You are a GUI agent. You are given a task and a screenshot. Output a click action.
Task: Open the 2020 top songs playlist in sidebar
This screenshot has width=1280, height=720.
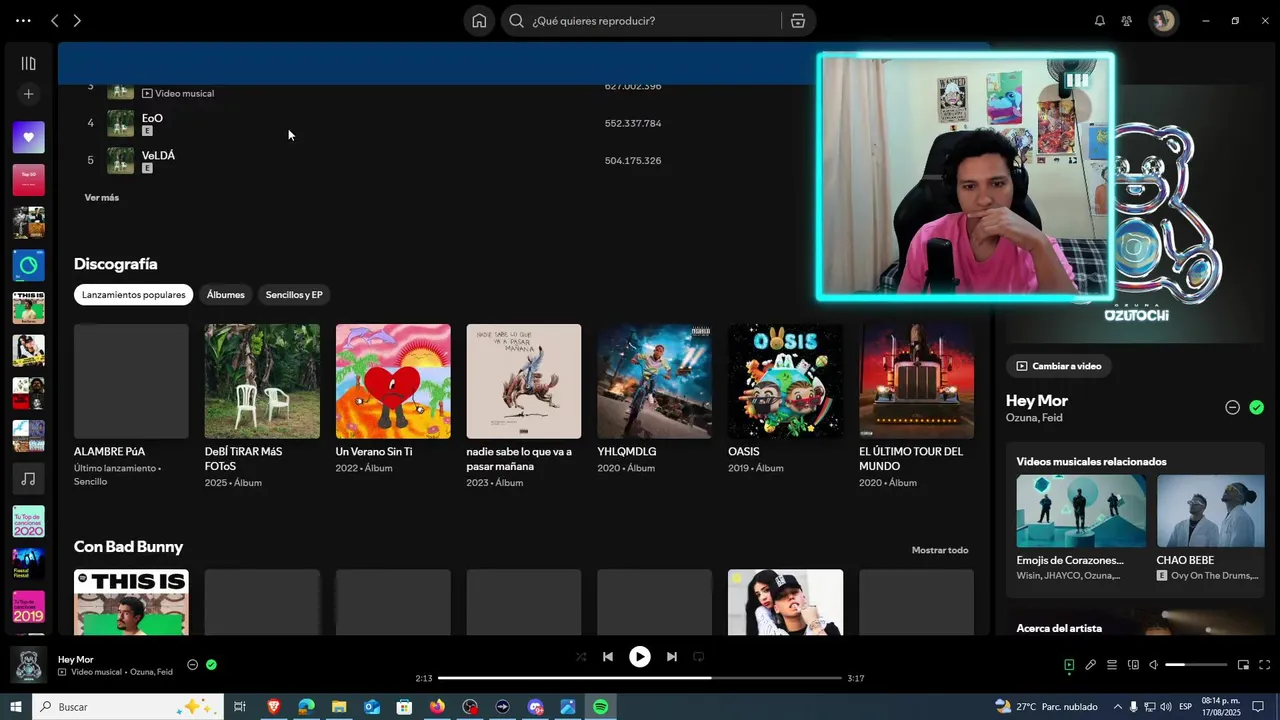(28, 521)
